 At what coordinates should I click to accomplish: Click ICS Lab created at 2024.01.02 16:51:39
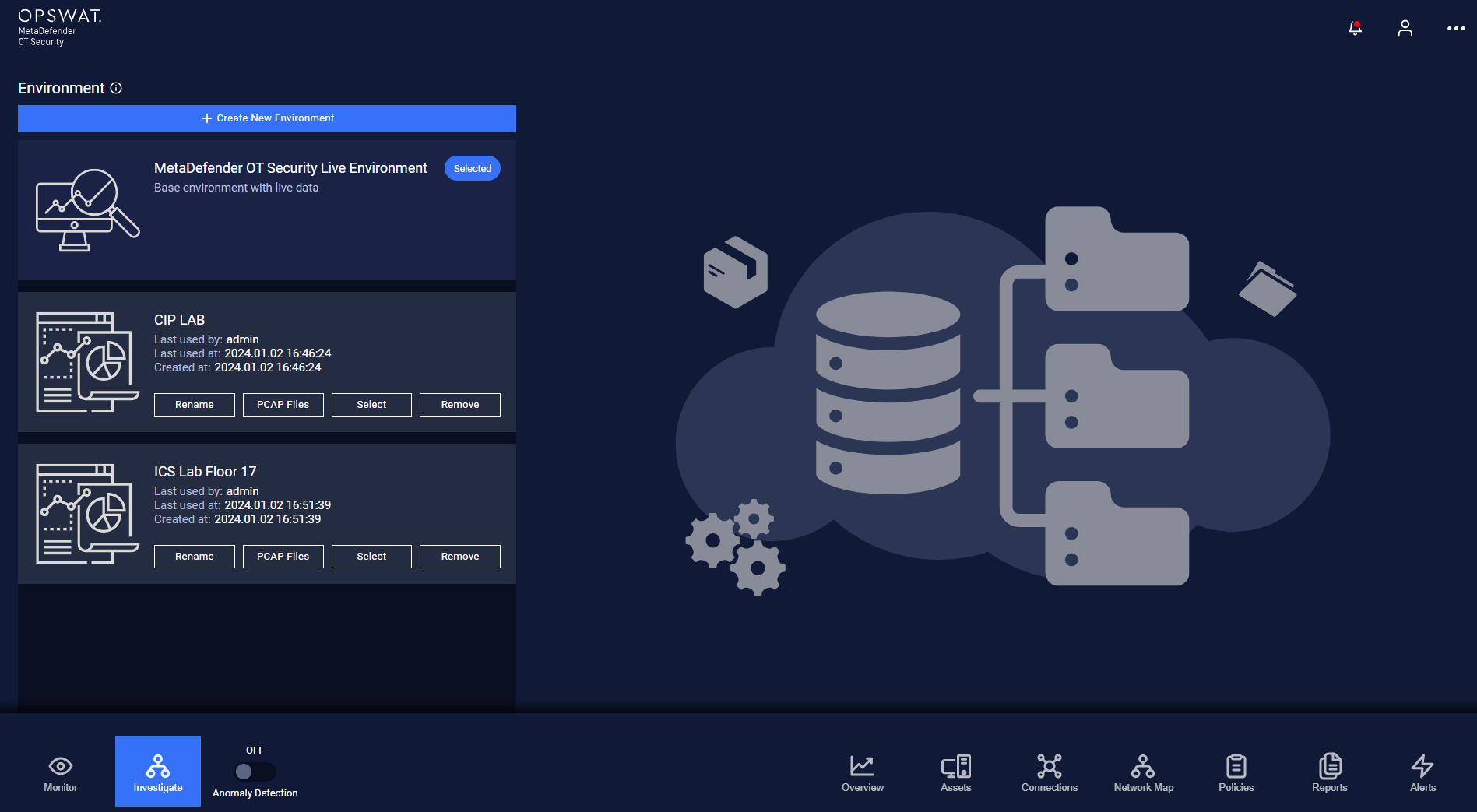click(x=237, y=519)
